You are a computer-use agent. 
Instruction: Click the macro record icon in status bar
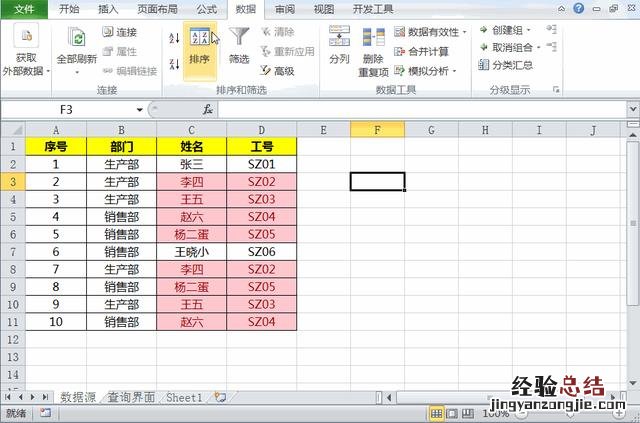[x=45, y=413]
